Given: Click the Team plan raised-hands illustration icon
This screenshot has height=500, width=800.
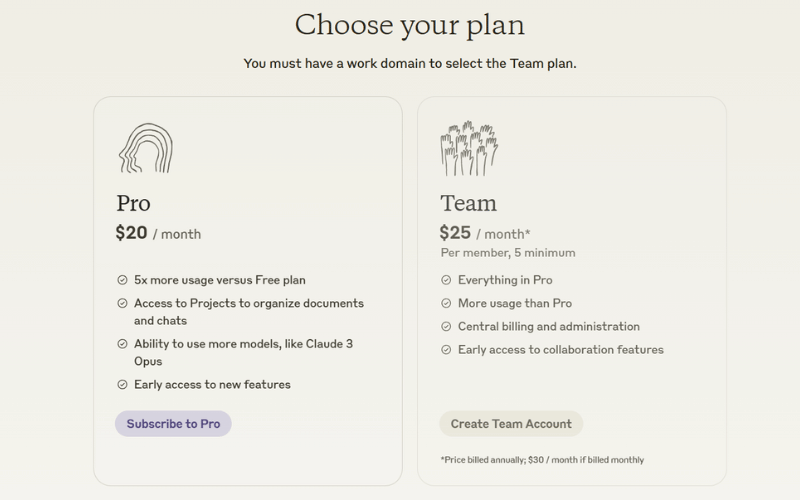Looking at the screenshot, I should tap(469, 148).
